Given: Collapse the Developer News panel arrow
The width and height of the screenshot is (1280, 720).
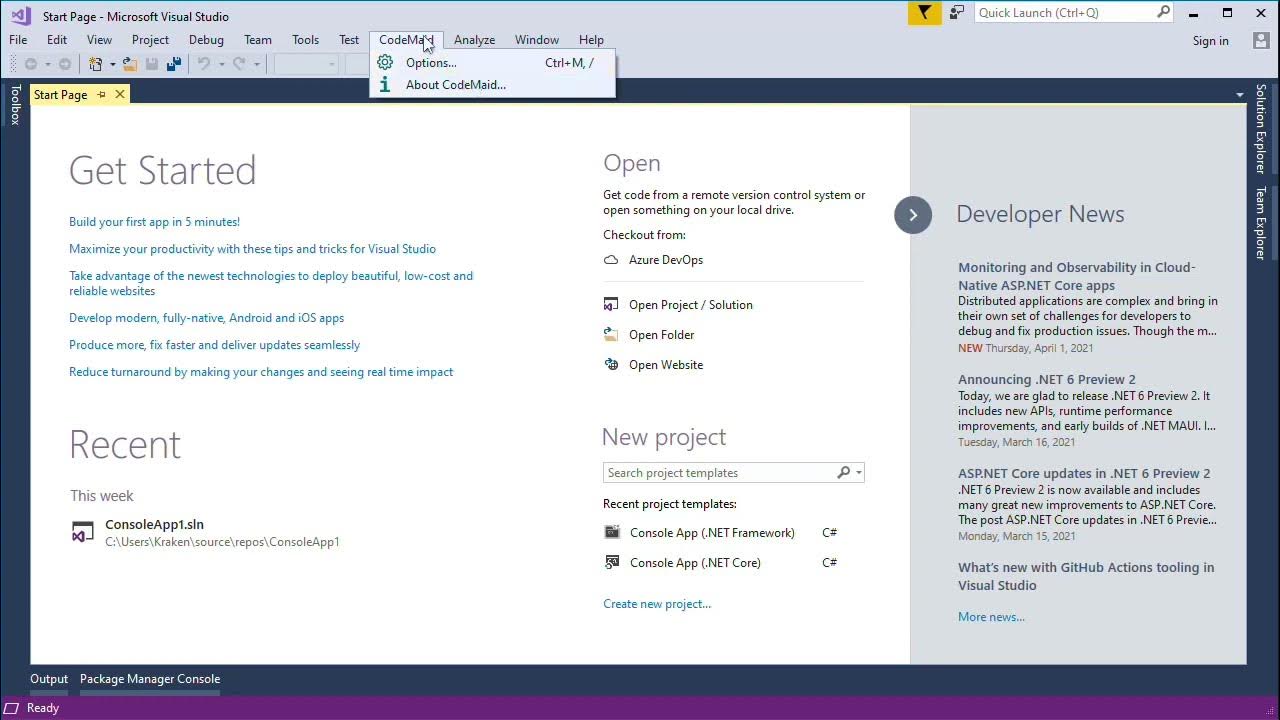Looking at the screenshot, I should (x=913, y=215).
